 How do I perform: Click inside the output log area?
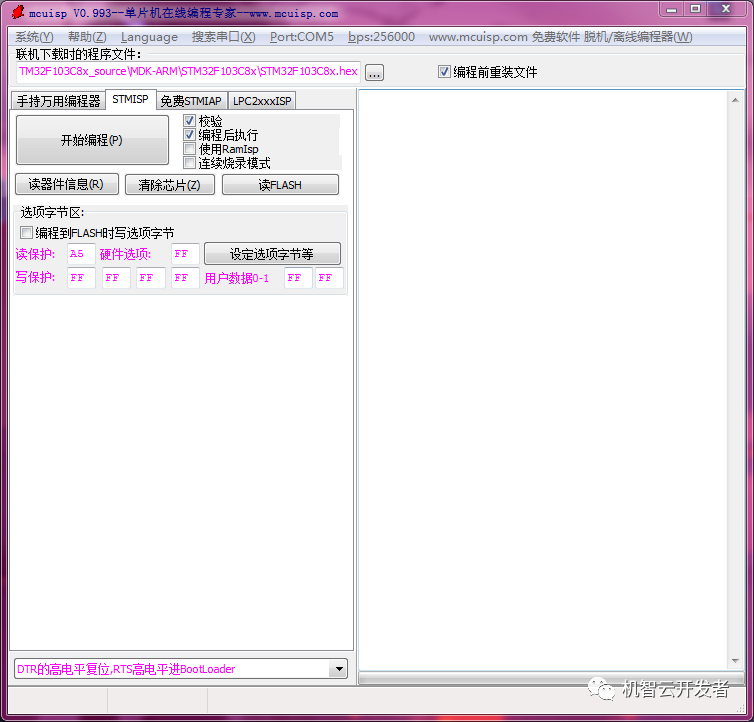click(544, 380)
